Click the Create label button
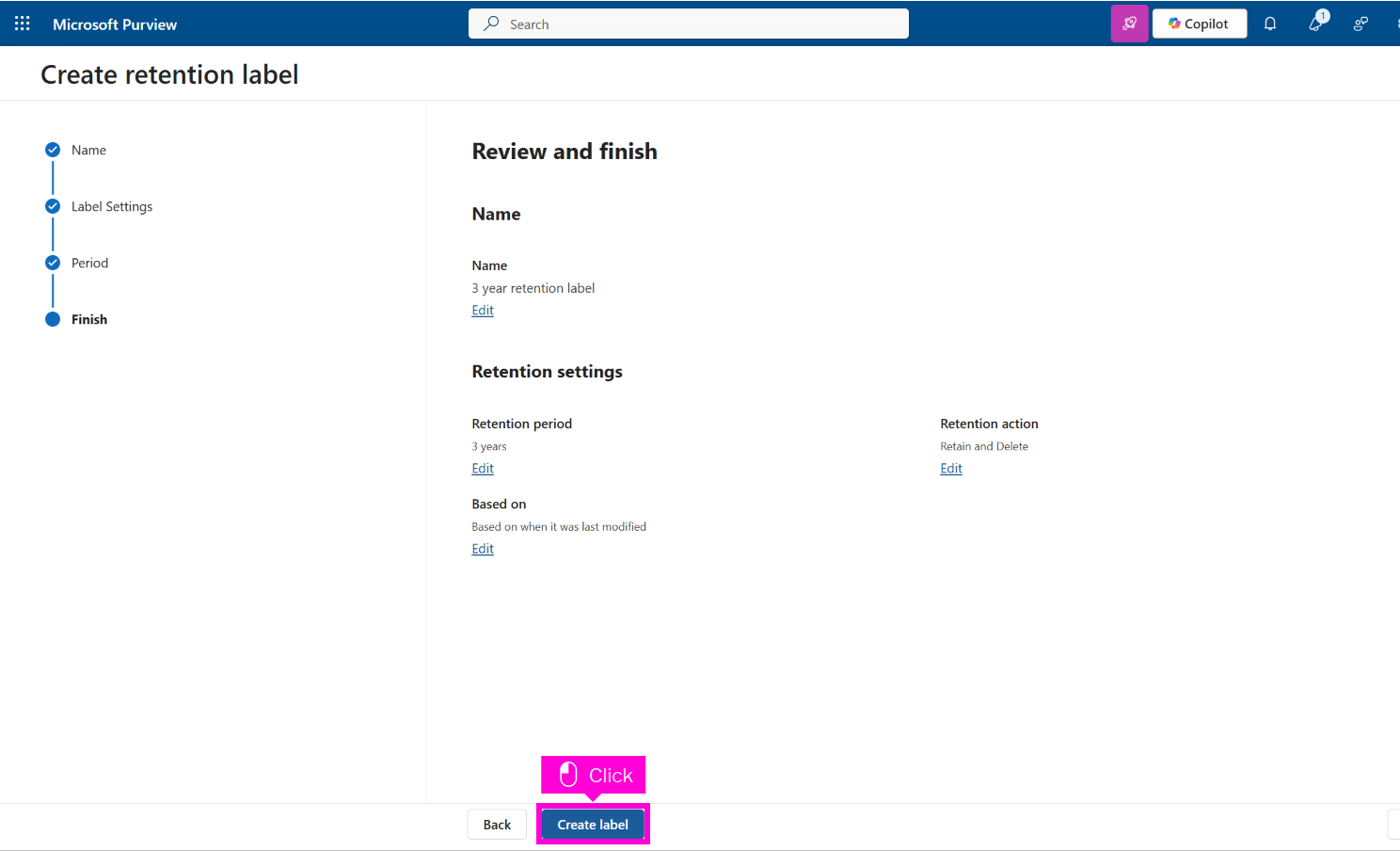 click(x=593, y=825)
